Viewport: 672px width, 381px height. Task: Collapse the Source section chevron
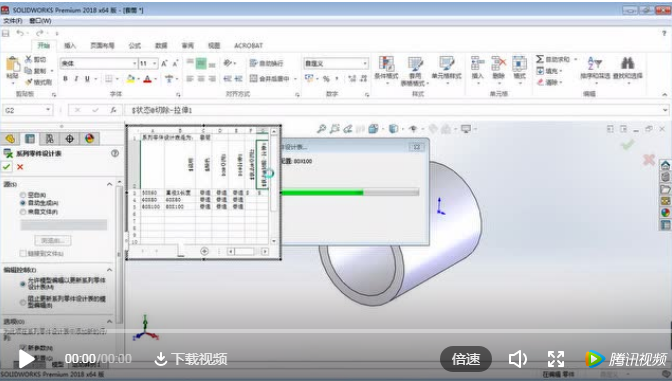[x=110, y=184]
